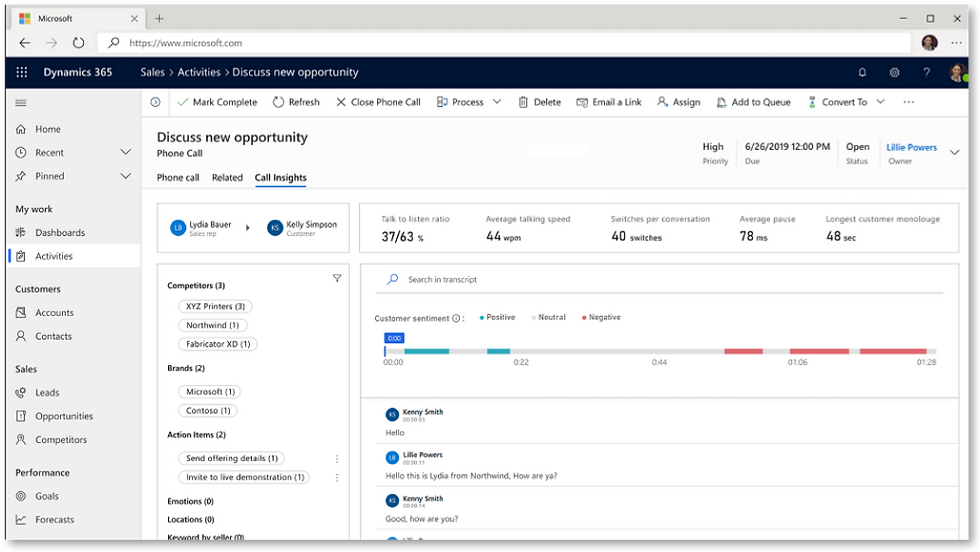
Task: Click Send offering details action item
Action: [x=231, y=458]
